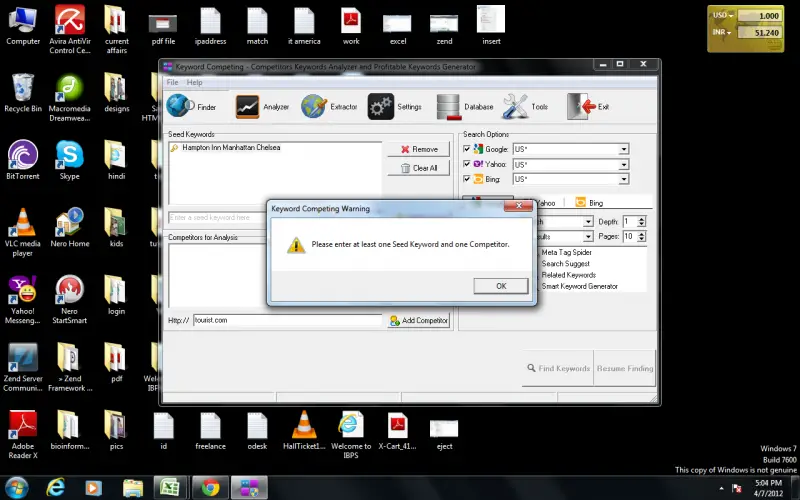Open the Help menu
The height and width of the screenshot is (500, 800).
(194, 82)
